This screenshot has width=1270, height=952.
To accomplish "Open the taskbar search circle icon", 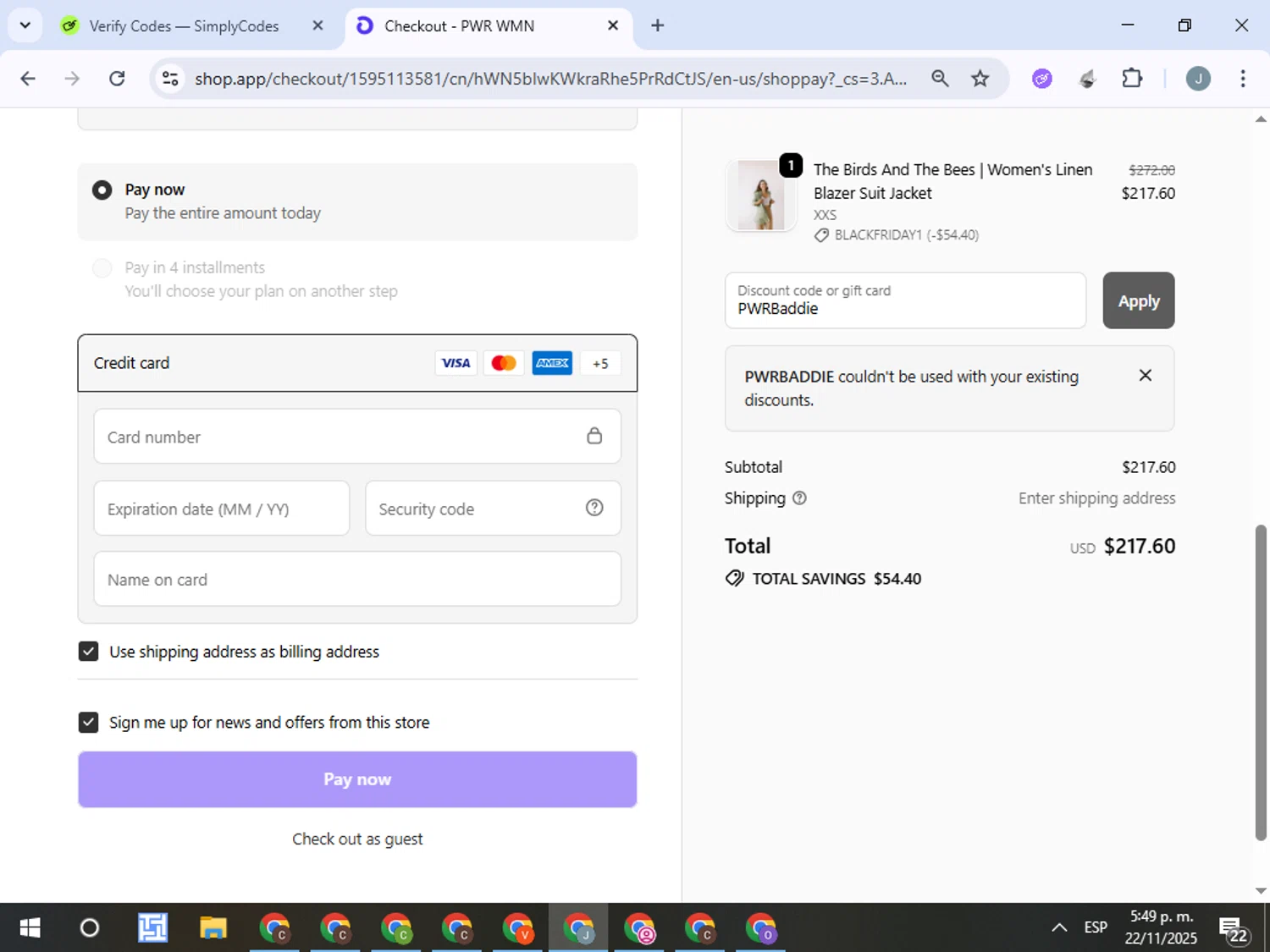I will click(90, 928).
